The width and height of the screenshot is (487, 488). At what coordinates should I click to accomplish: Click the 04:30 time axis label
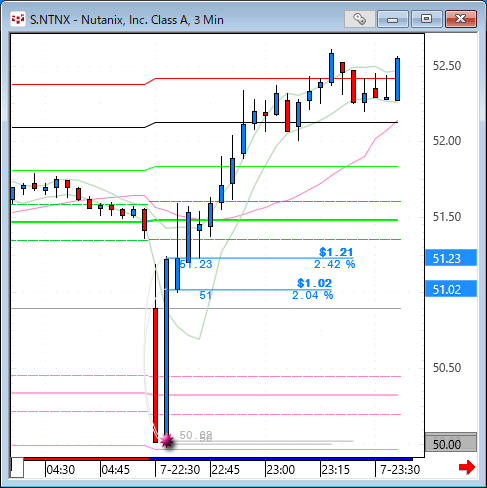point(61,470)
